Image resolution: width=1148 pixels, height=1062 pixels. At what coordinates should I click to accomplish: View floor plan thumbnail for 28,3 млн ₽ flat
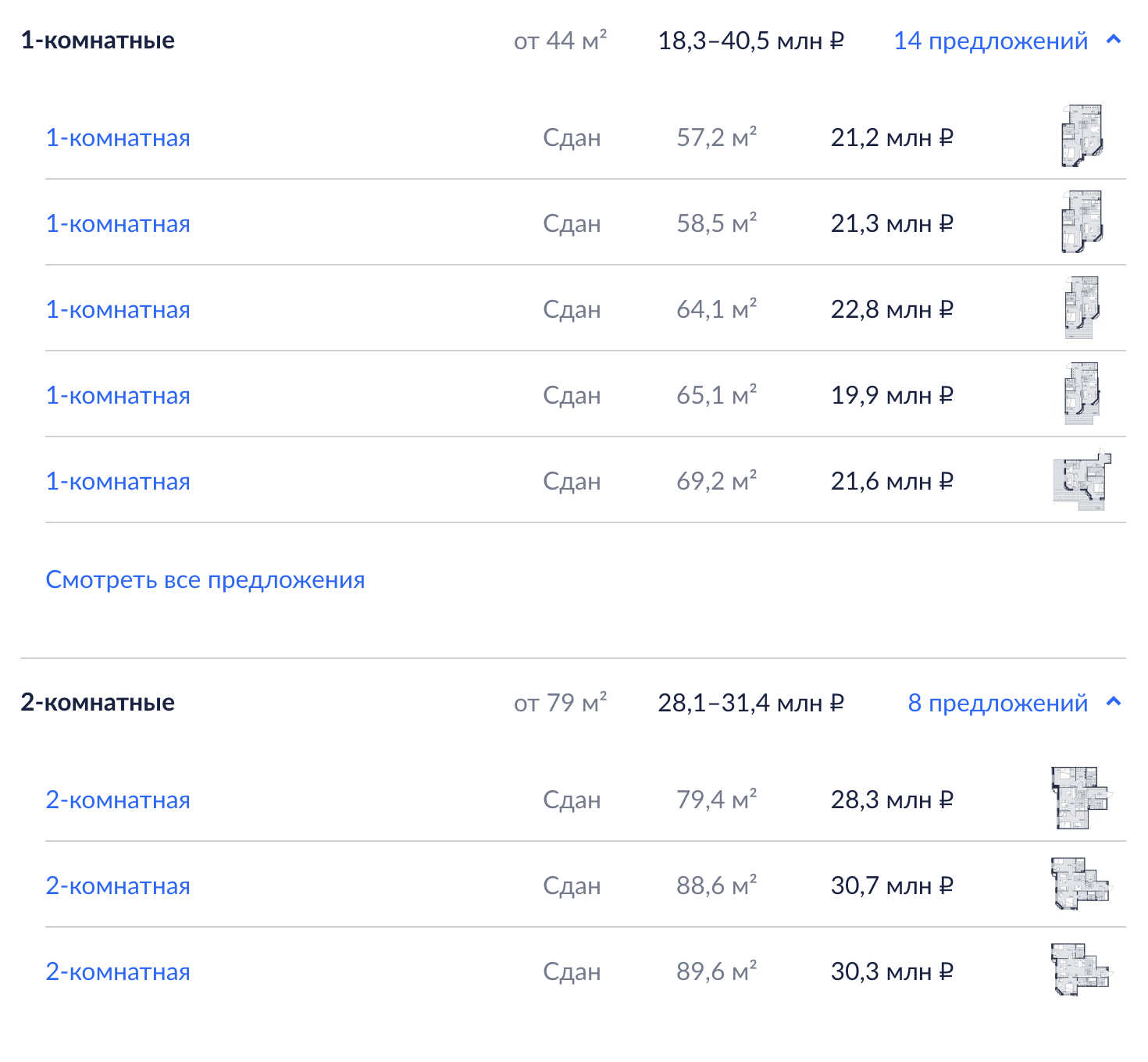click(x=1081, y=797)
